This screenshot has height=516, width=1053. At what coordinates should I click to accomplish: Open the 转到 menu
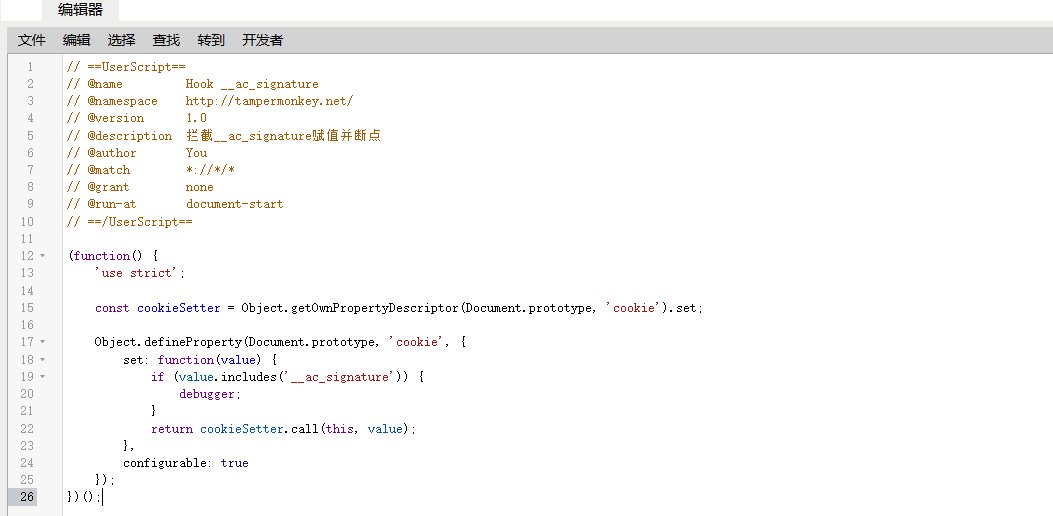point(211,40)
